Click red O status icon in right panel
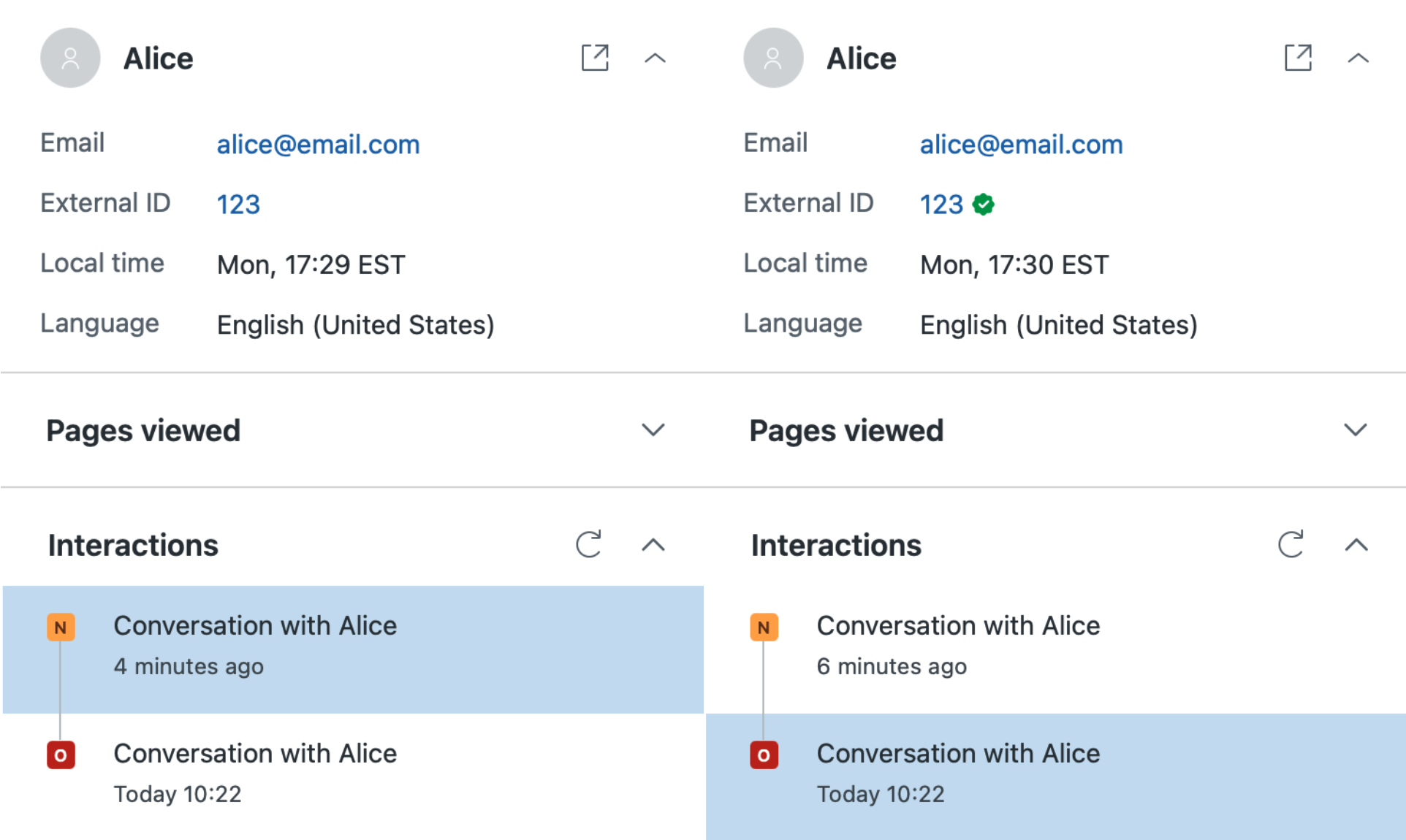Image resolution: width=1406 pixels, height=840 pixels. 764,755
